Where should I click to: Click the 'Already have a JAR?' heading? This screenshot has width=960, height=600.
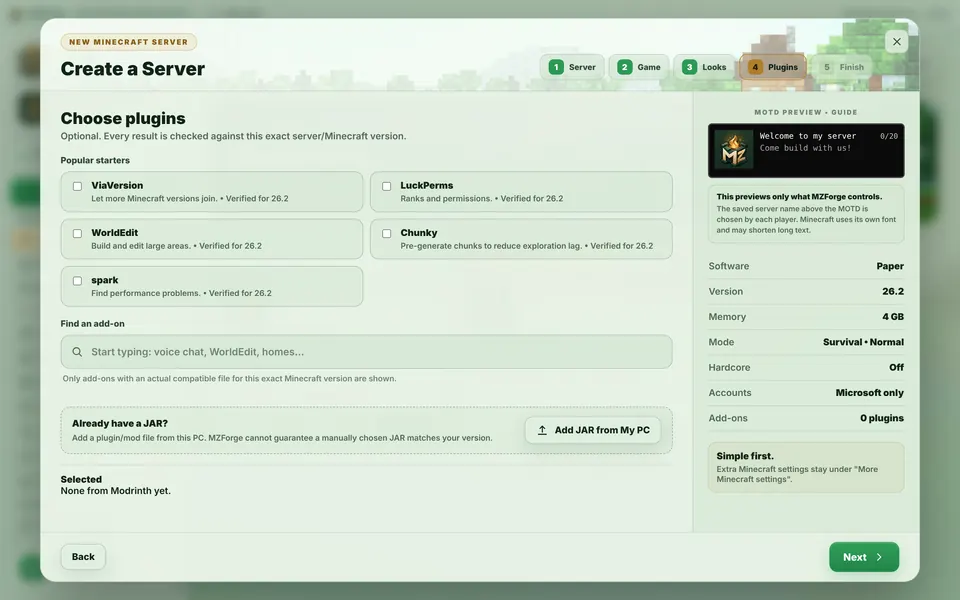(x=120, y=423)
